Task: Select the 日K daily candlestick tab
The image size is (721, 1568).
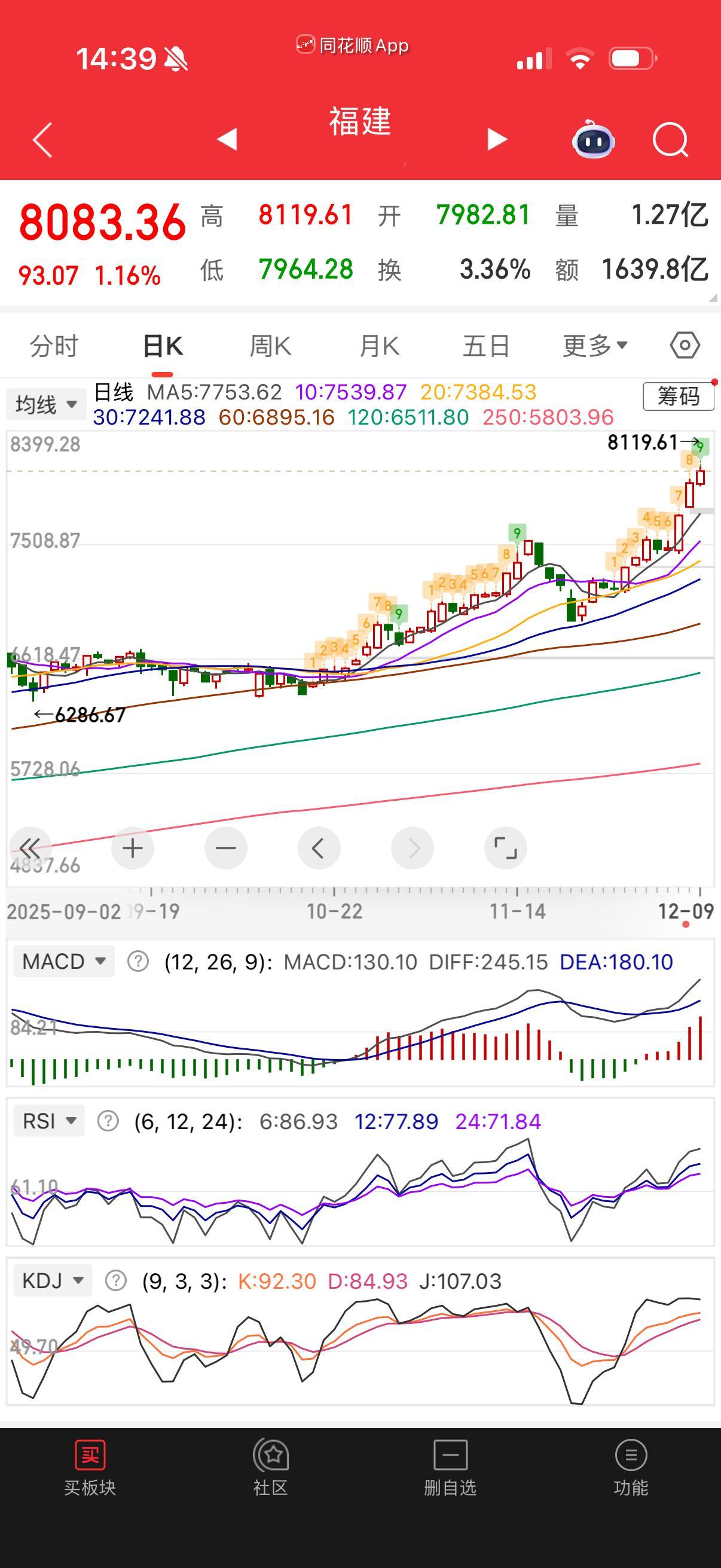Action: tap(163, 346)
